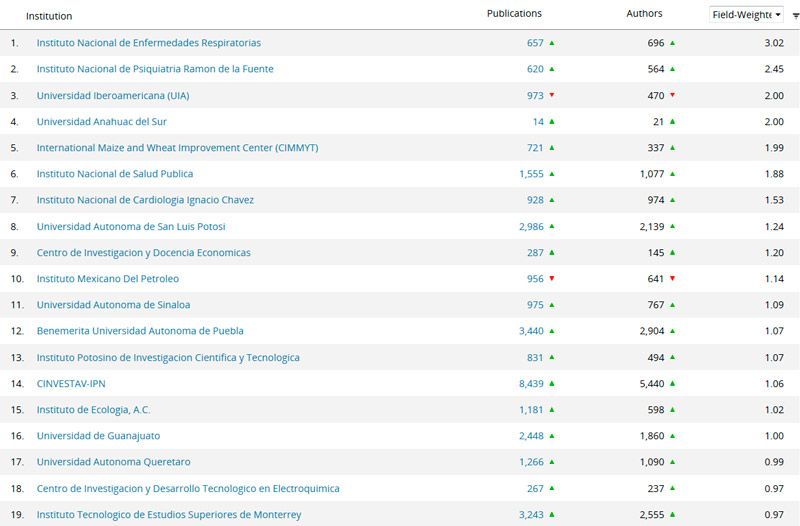The height and width of the screenshot is (526, 800).
Task: Open the CINVESTAV-IPN link
Action: 71,384
